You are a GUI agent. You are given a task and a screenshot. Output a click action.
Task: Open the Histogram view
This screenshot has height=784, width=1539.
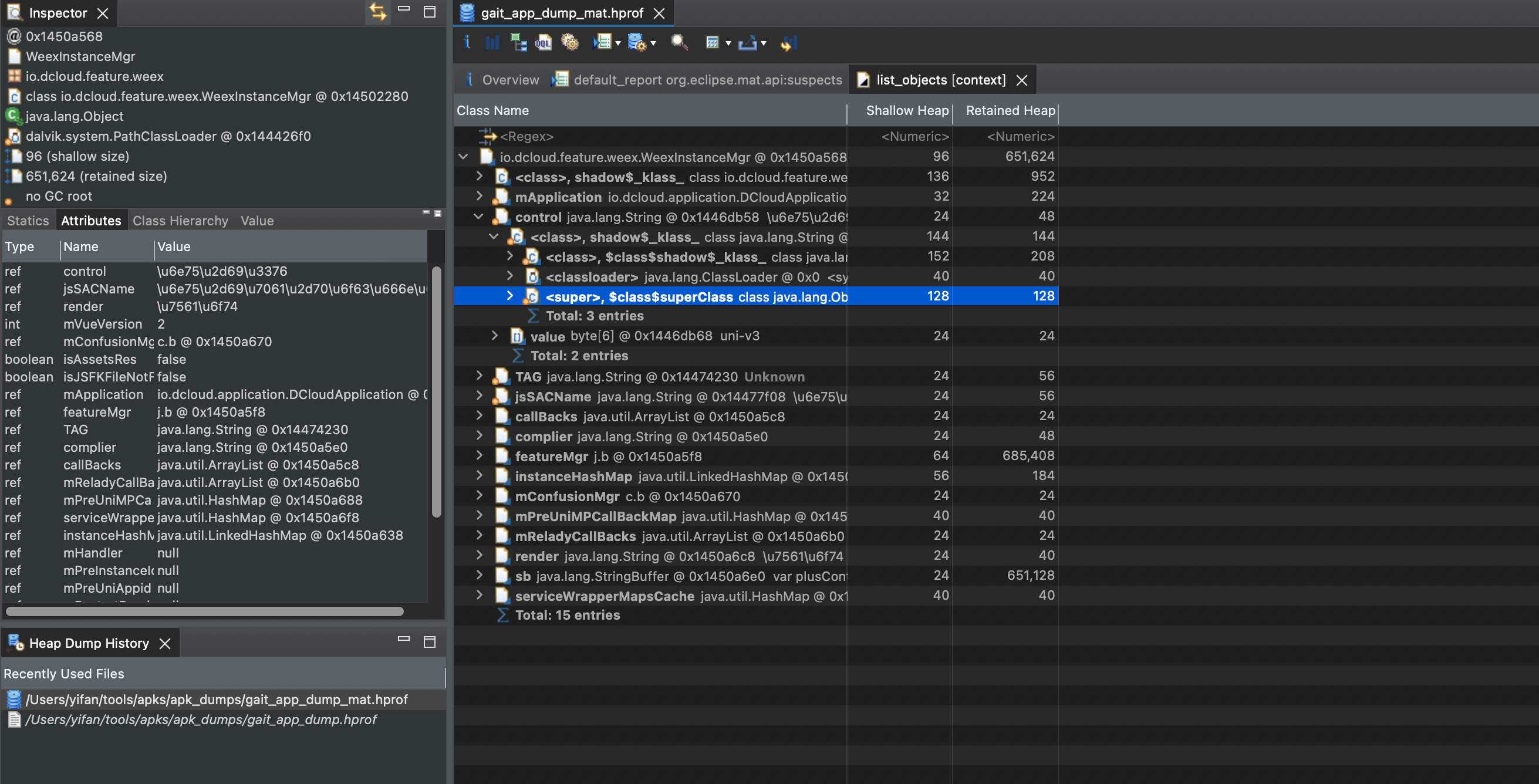(x=492, y=42)
